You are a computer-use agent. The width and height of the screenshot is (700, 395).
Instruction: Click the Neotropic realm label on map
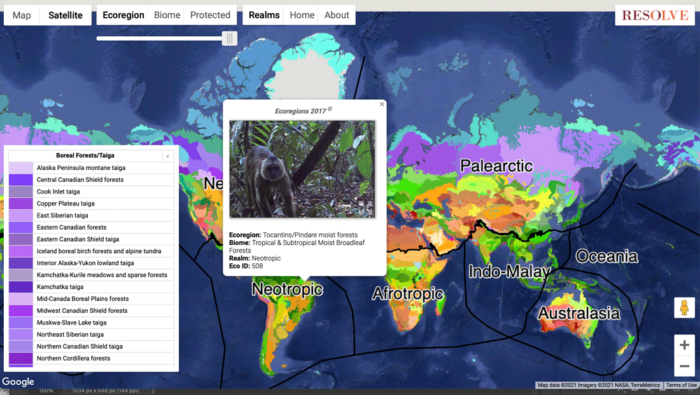288,289
